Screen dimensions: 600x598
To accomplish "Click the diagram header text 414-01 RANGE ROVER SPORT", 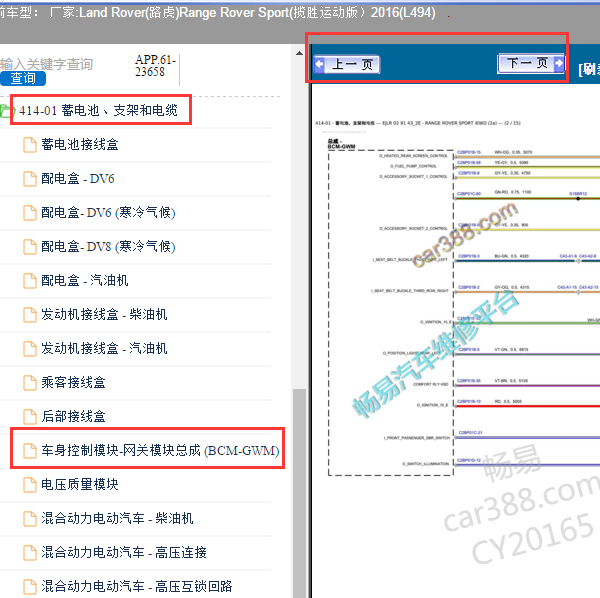I will point(417,123).
